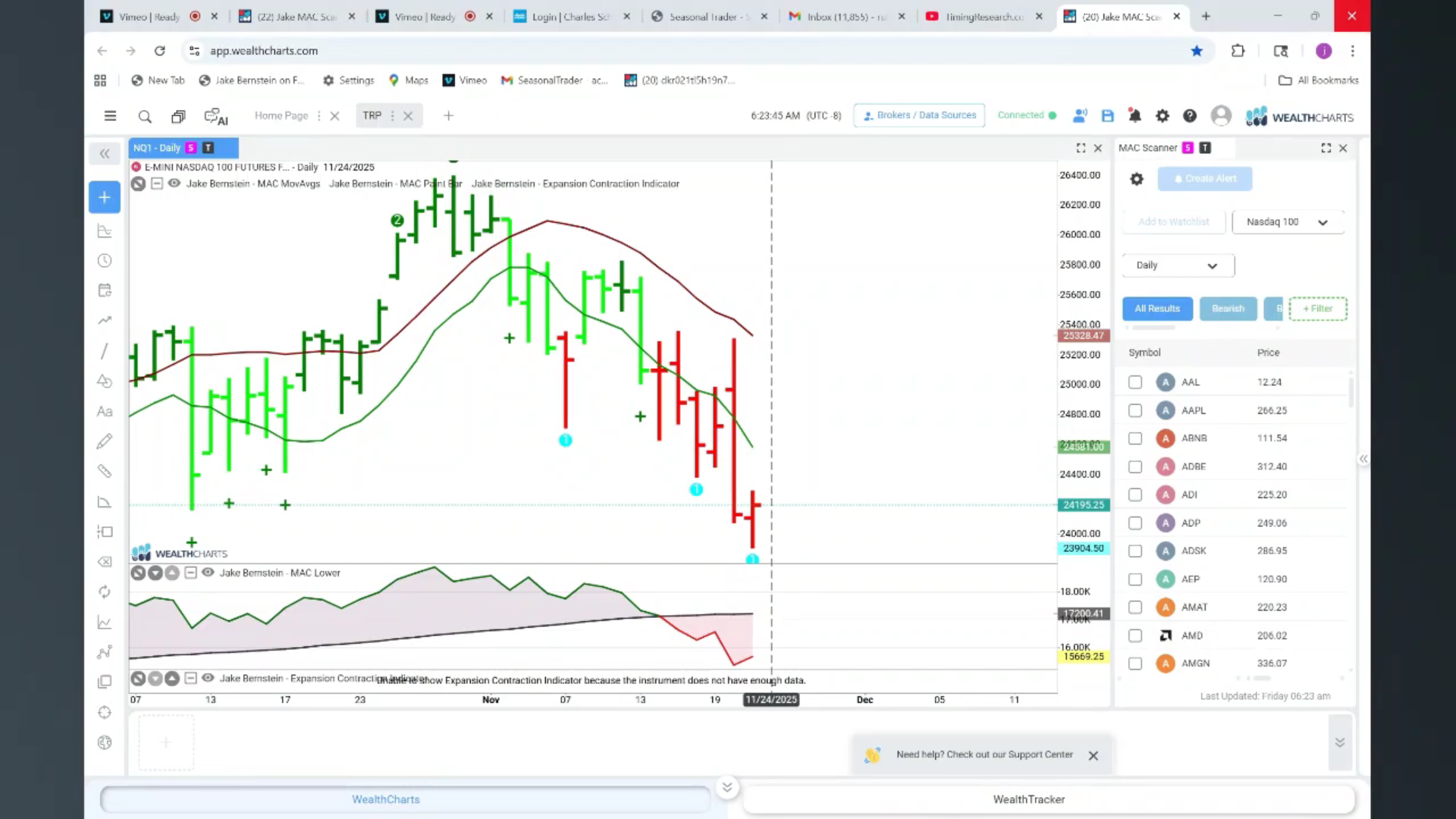
Task: Open the AI chat assistant icon
Action: [216, 116]
